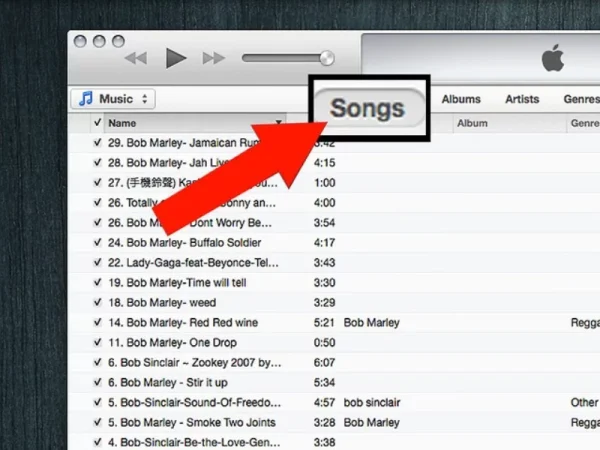Viewport: 600px width, 450px height.
Task: Uncheck the Dont Worry Be song checkbox
Action: click(x=98, y=222)
